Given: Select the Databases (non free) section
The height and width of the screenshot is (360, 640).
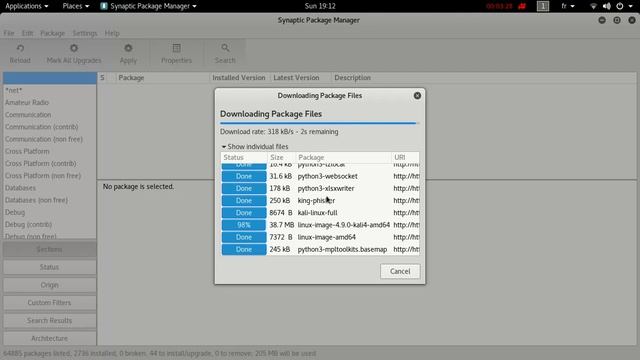Looking at the screenshot, I should 49,200.
